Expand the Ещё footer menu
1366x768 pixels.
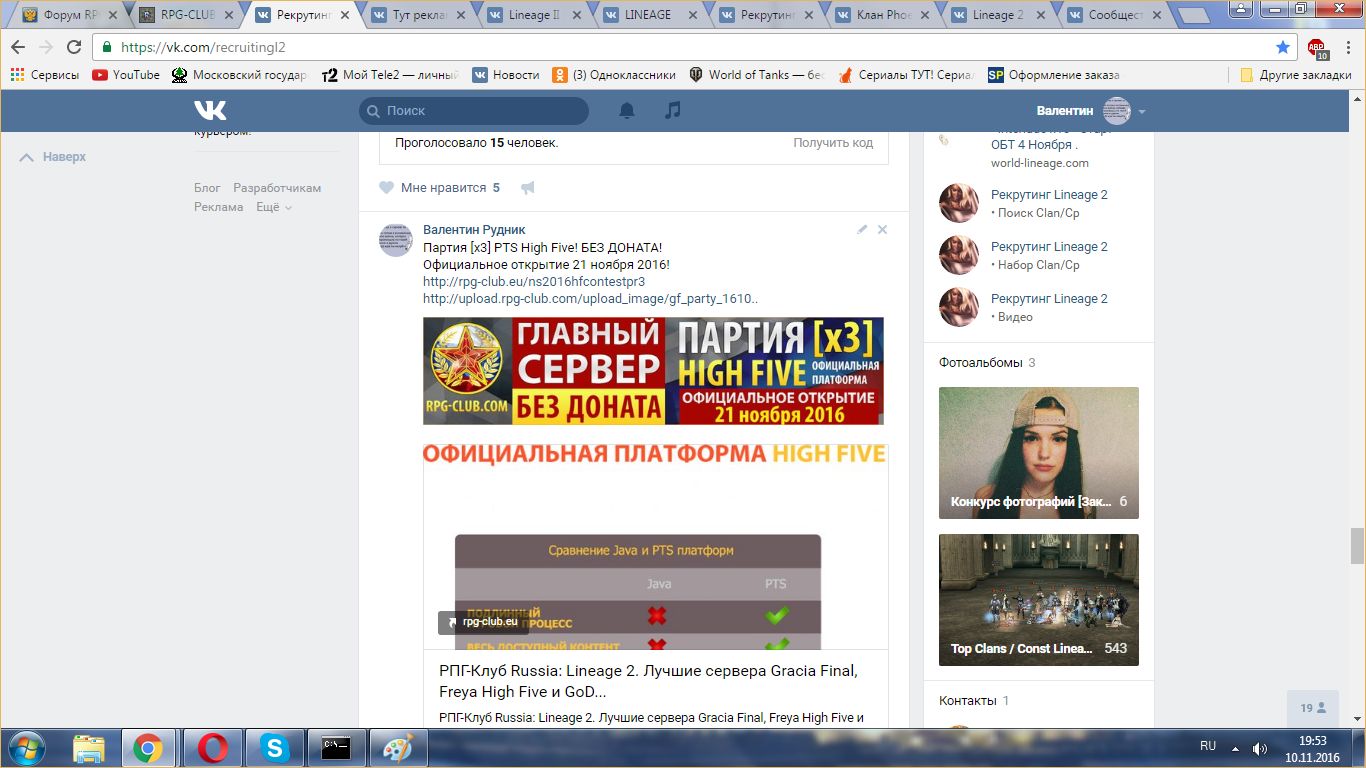coord(274,207)
